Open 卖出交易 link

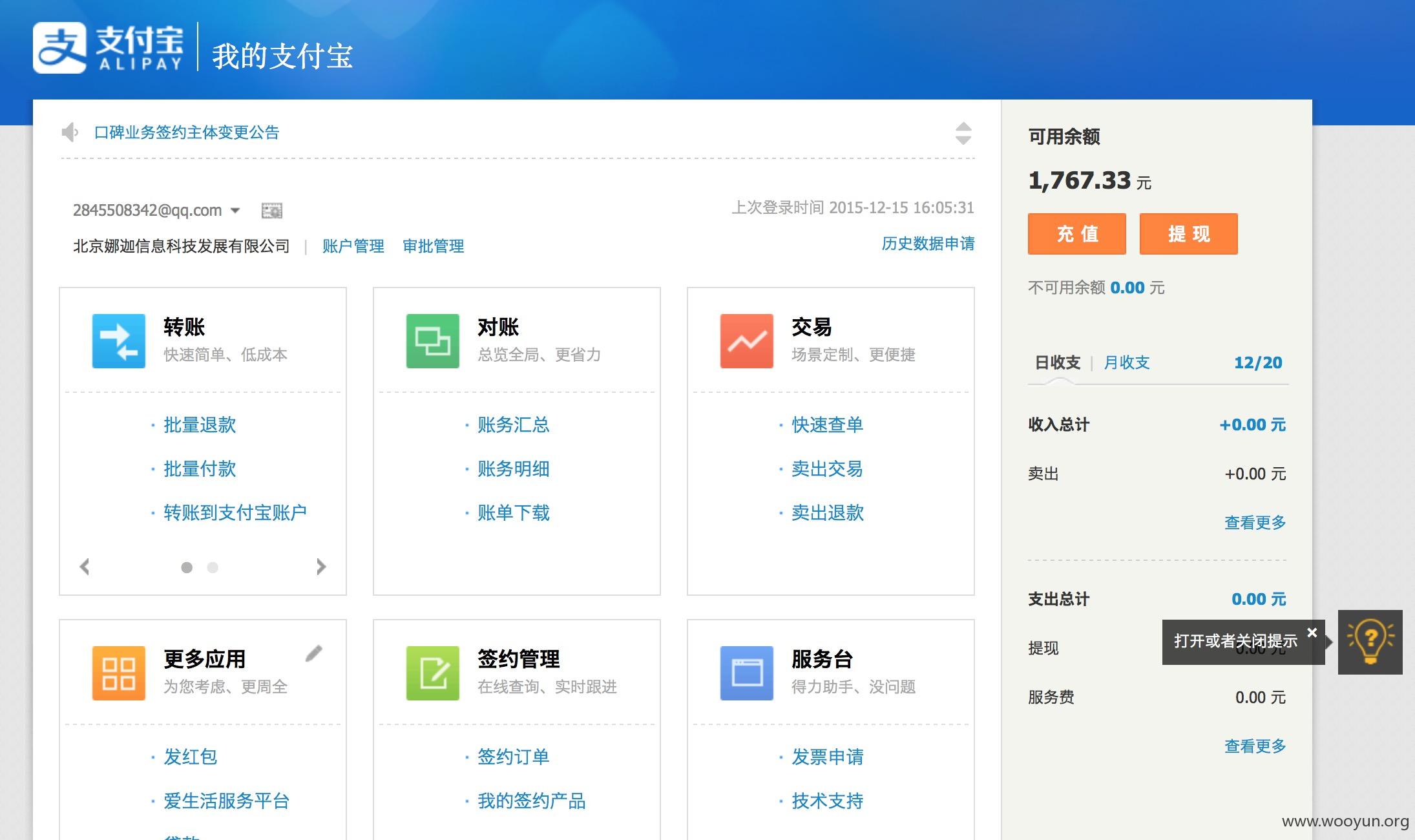[x=828, y=468]
